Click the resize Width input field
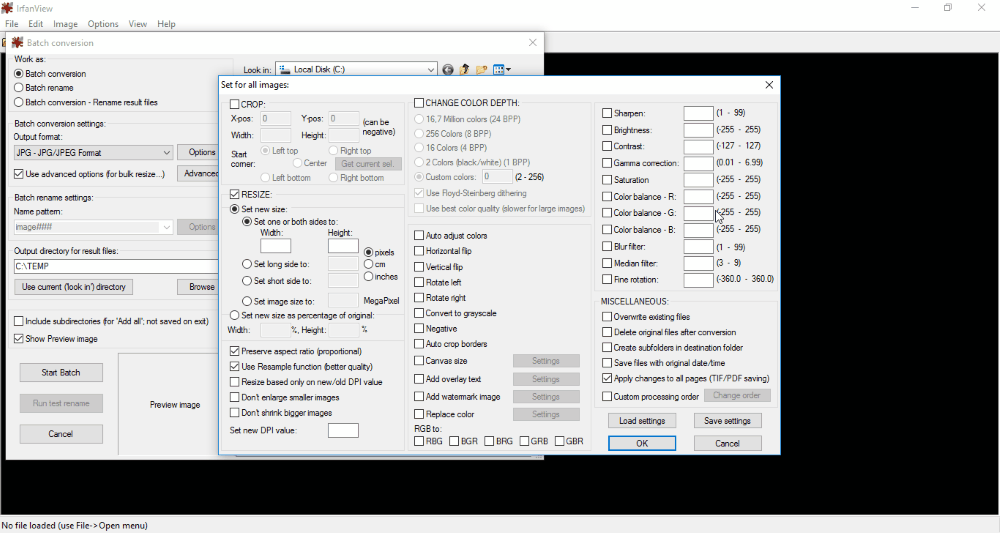The width and height of the screenshot is (1000, 533). click(276, 246)
